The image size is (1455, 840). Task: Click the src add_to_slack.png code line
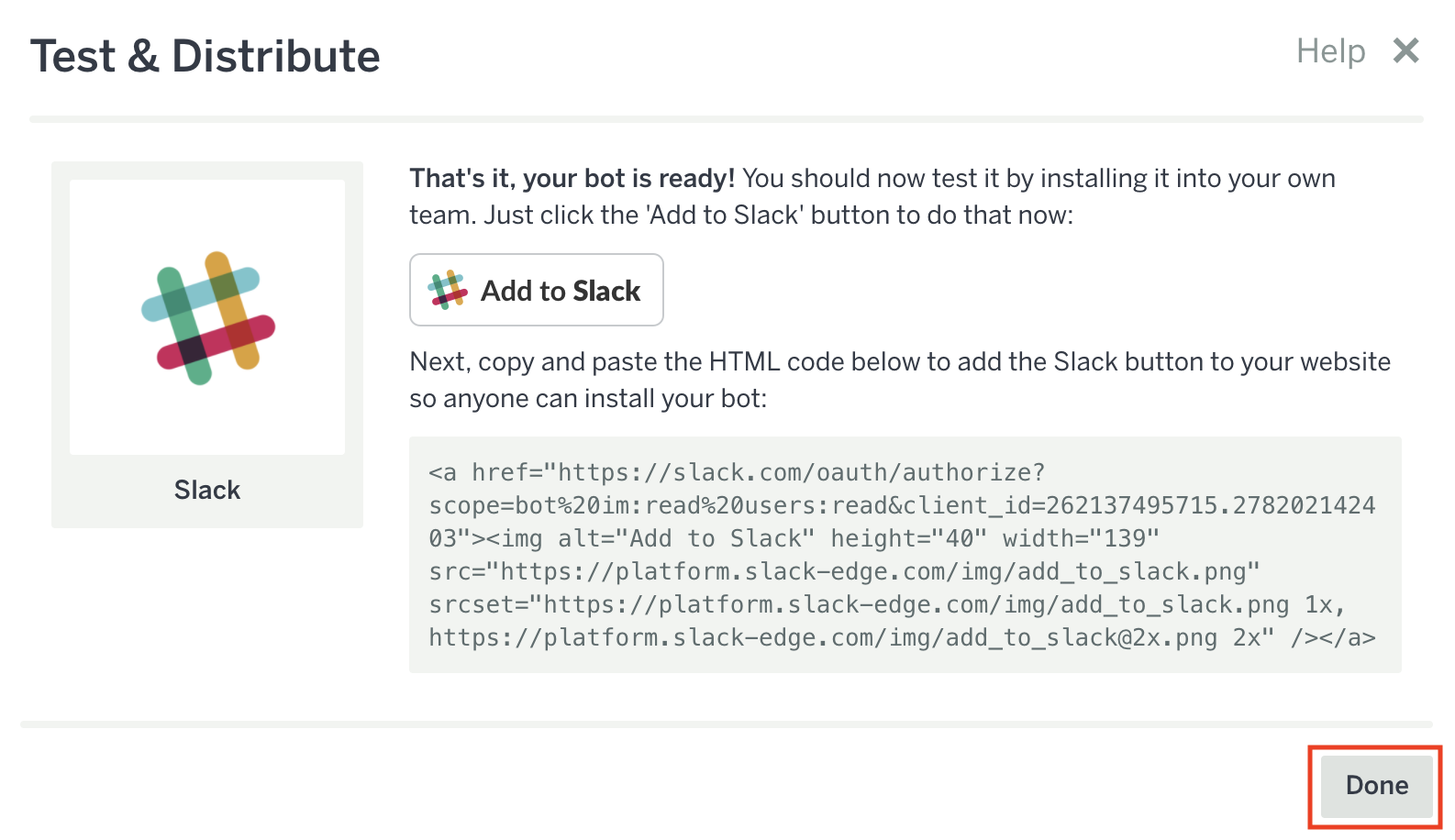(844, 571)
